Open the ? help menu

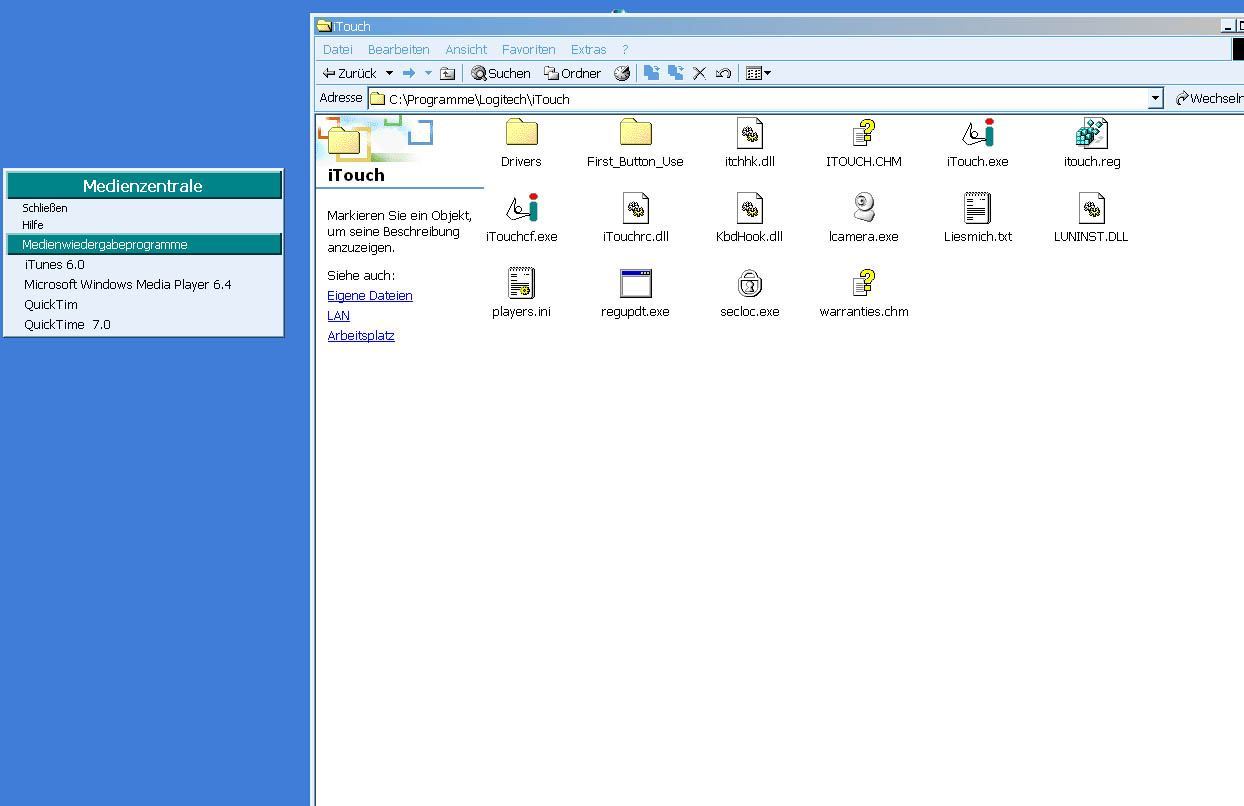point(625,49)
